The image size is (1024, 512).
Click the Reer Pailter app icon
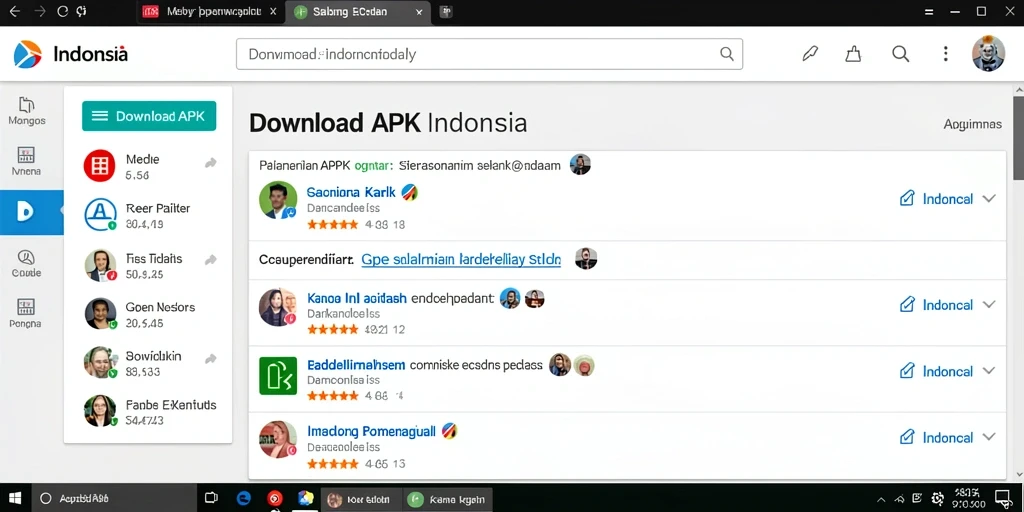(100, 215)
